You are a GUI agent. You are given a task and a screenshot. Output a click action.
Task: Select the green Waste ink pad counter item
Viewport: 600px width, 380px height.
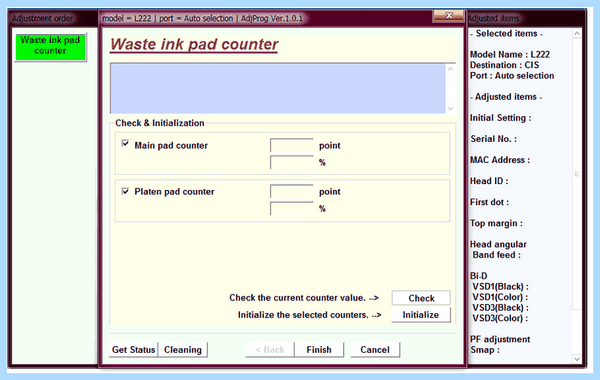51,47
